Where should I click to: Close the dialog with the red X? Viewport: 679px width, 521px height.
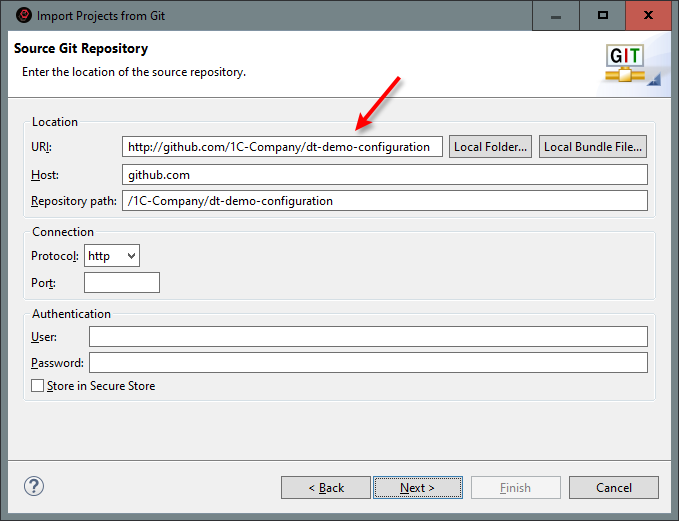[650, 15]
